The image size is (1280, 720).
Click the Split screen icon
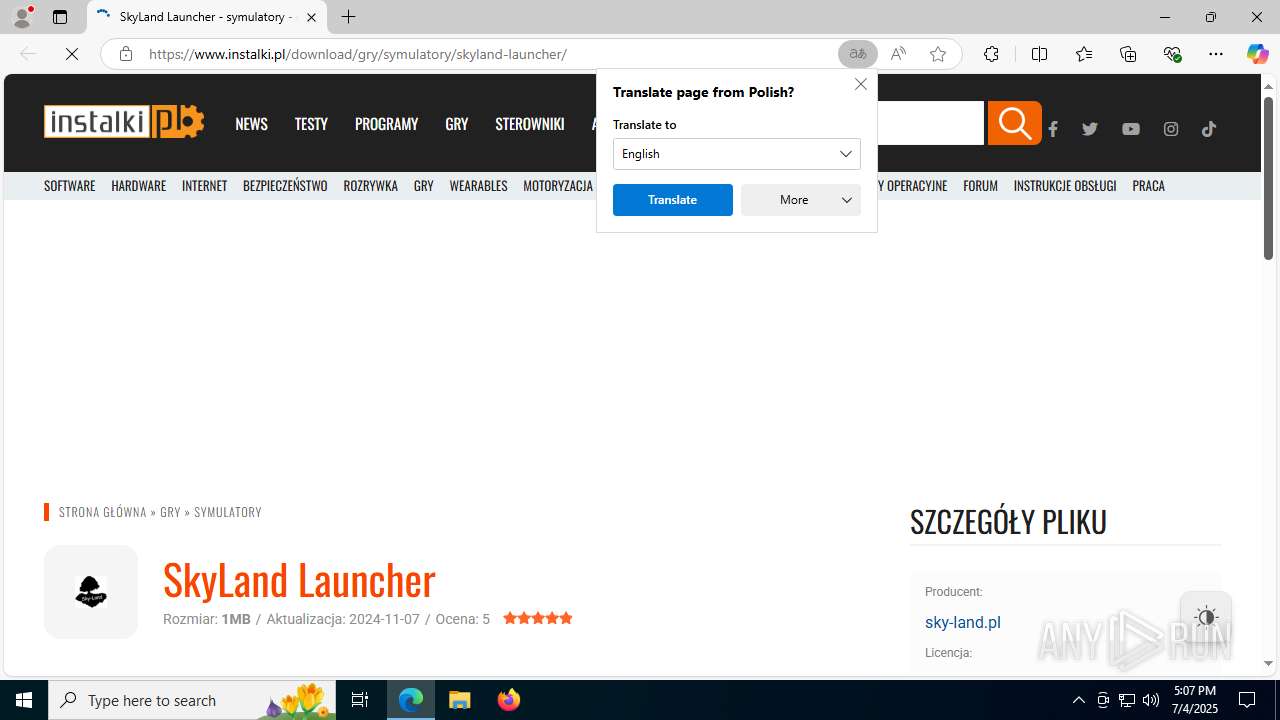(1039, 54)
